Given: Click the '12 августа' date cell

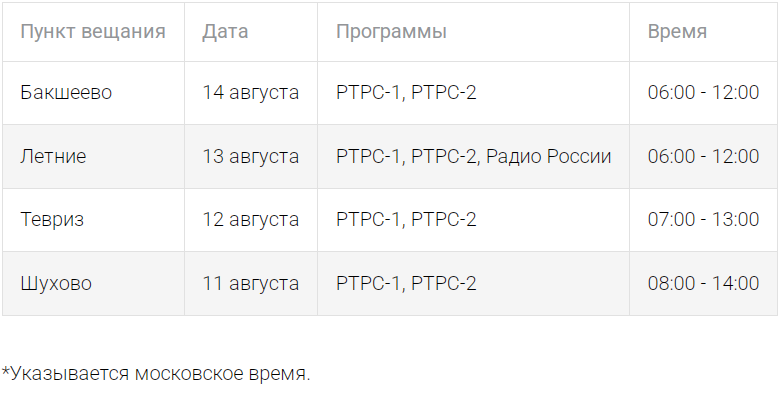Looking at the screenshot, I should click(251, 219).
